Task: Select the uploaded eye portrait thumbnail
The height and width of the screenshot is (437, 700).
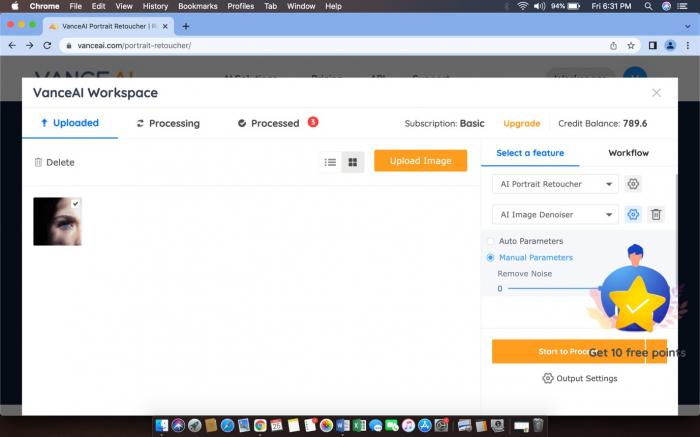Action: tap(57, 221)
